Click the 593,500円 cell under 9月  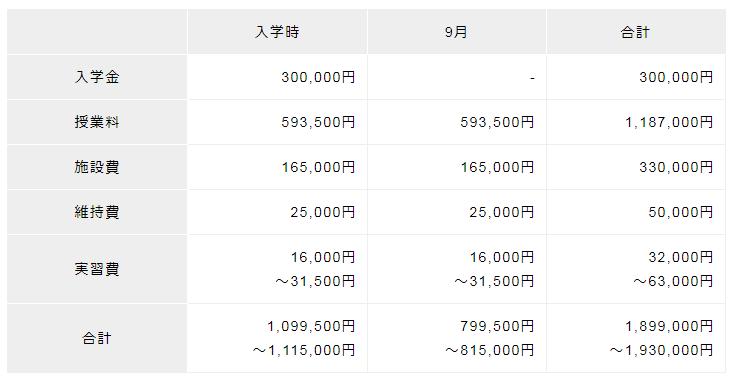click(457, 122)
